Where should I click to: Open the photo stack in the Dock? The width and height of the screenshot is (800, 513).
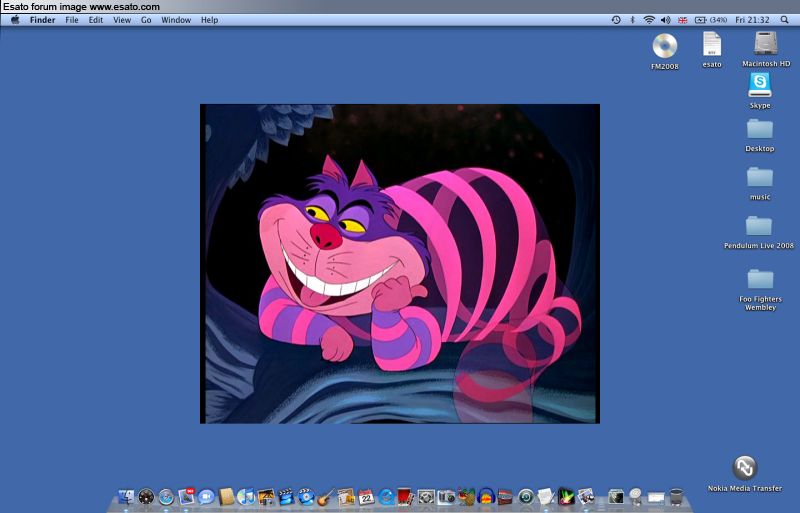tap(616, 497)
